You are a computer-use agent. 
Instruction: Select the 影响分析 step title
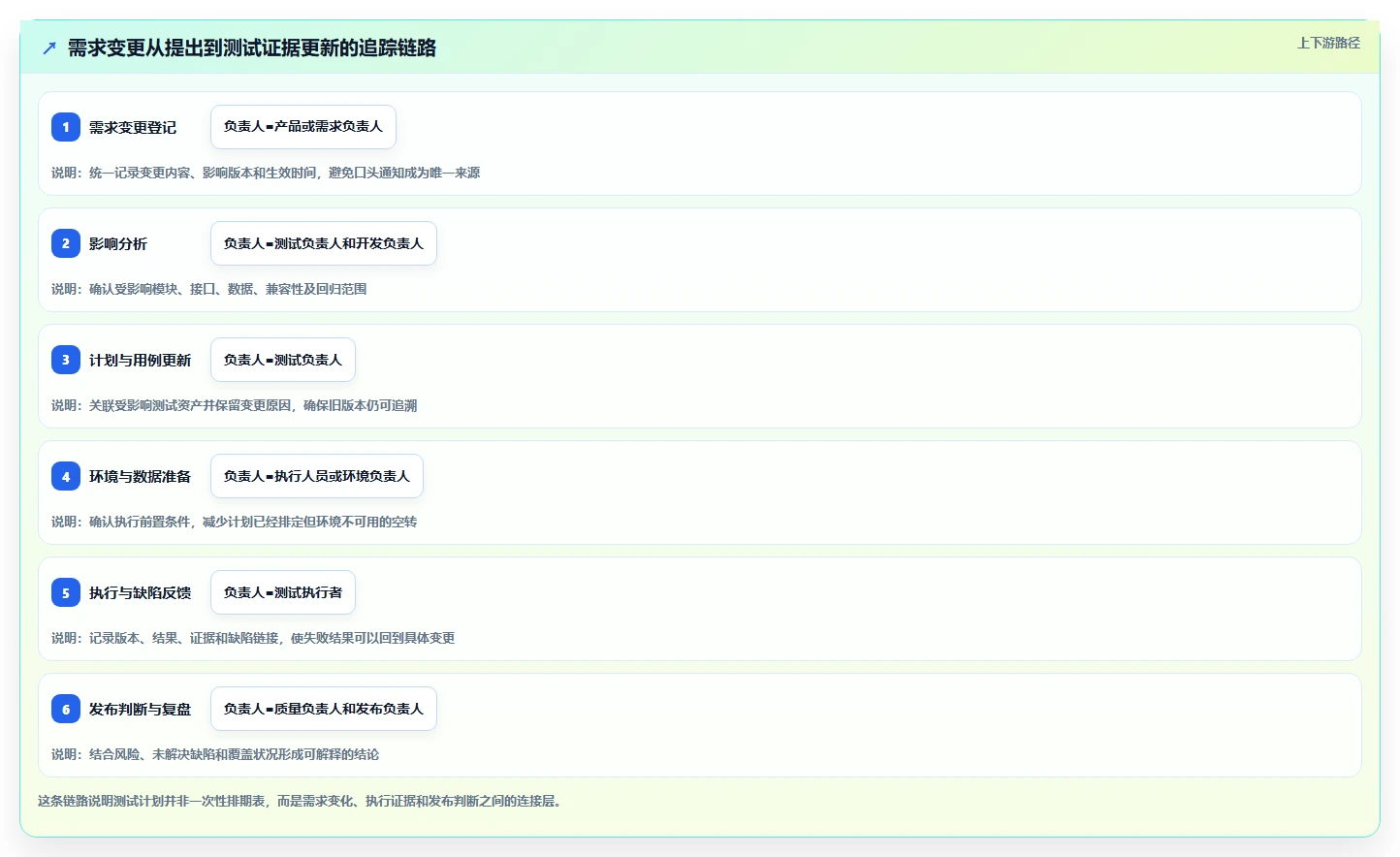[x=118, y=243]
